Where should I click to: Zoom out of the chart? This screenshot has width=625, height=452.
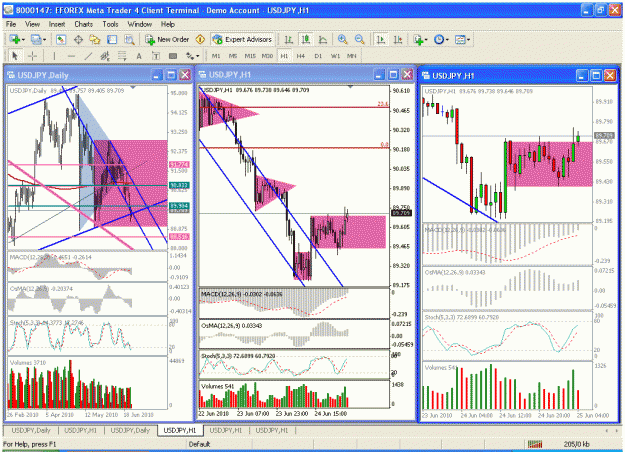(360, 39)
